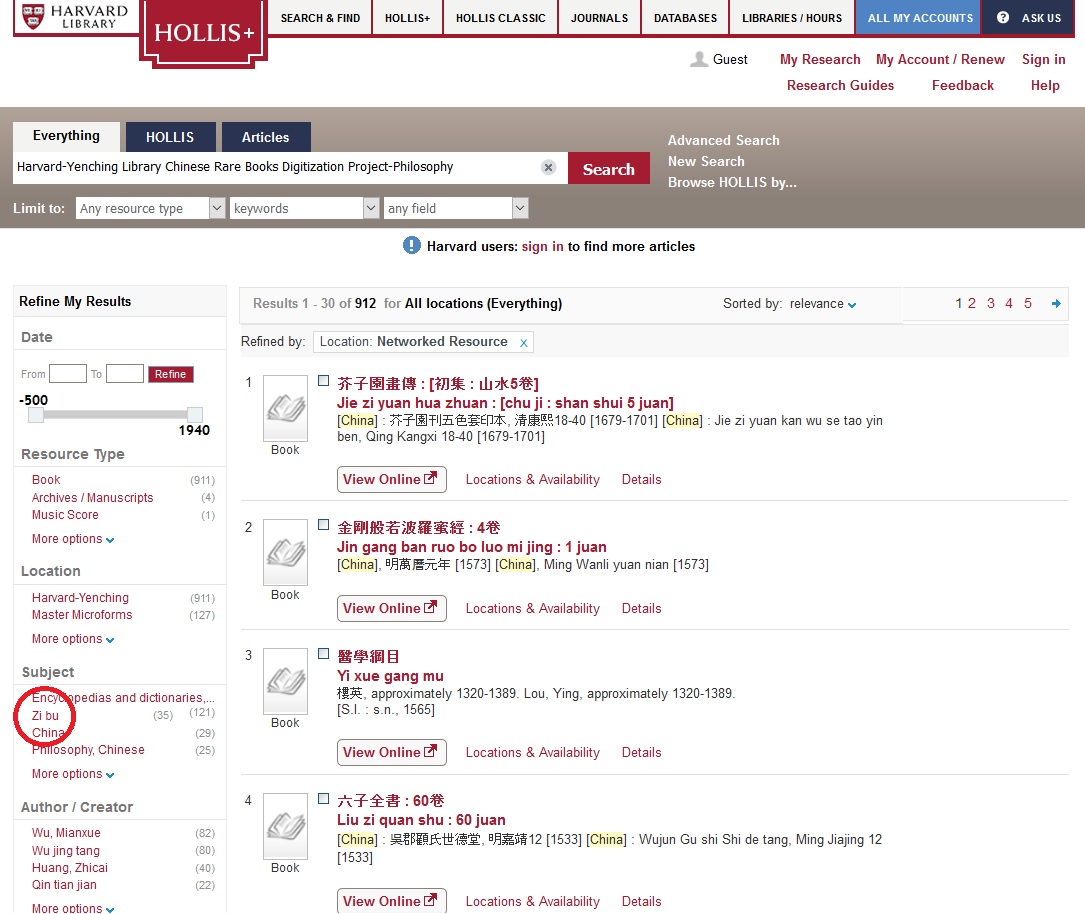Image resolution: width=1085 pixels, height=914 pixels.
Task: Open the Feedback link
Action: 963,85
